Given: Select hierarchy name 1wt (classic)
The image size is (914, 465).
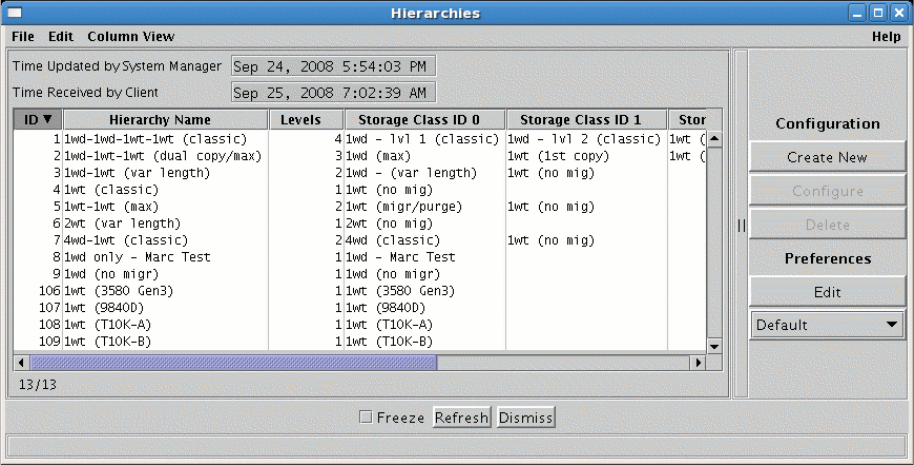Looking at the screenshot, I should (x=111, y=190).
